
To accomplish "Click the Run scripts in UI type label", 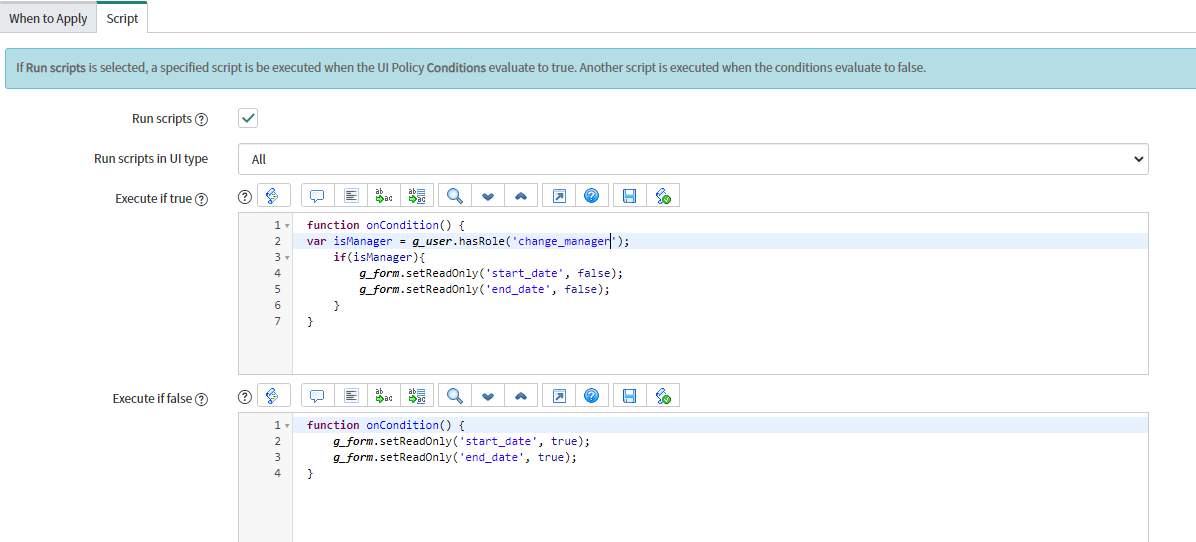I will [x=150, y=159].
